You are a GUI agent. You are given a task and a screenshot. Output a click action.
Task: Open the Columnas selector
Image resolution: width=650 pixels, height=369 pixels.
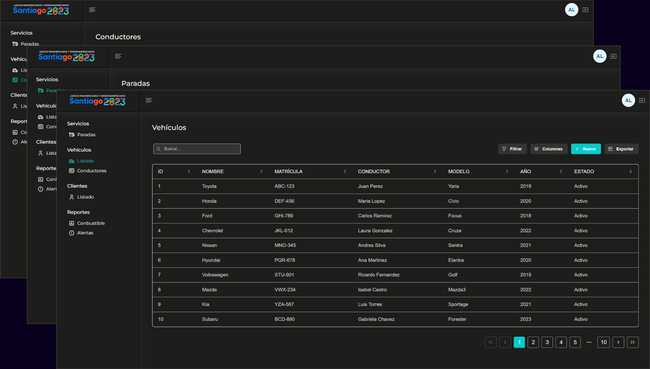tap(549, 149)
